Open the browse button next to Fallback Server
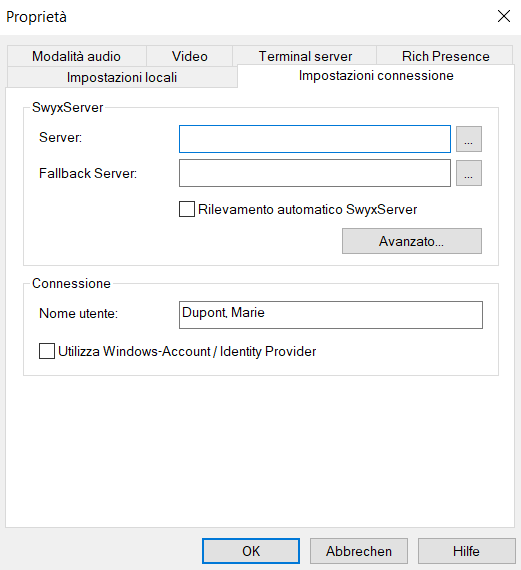The image size is (521, 570). (469, 173)
